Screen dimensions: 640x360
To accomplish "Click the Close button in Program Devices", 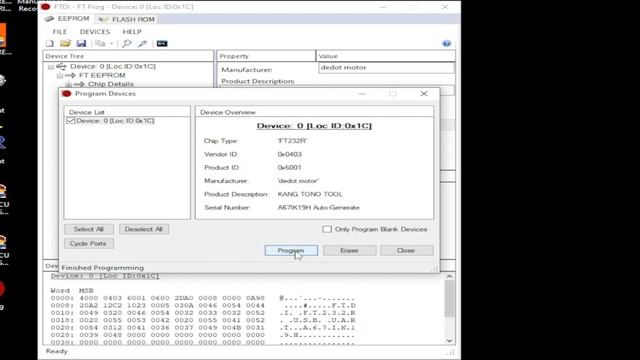I will (x=406, y=250).
